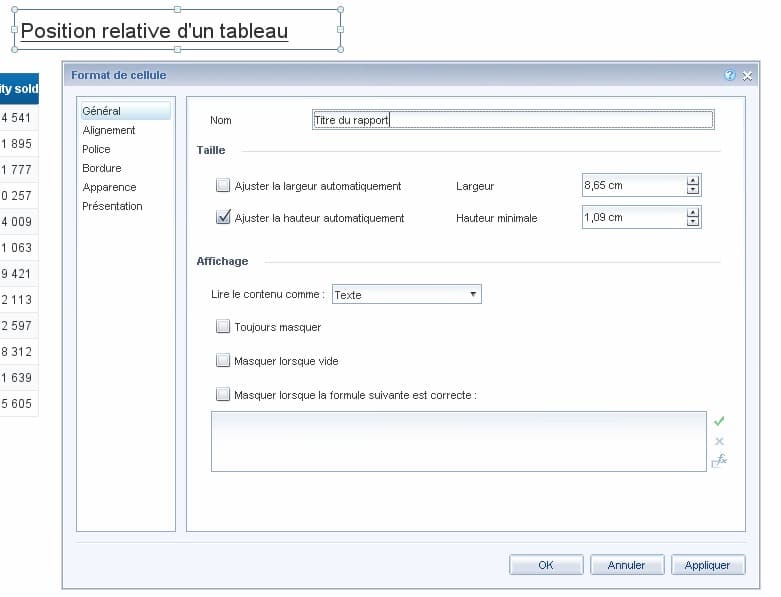Screen dimensions: 781x597
Task: Open the Lire le contenu comme dropdown
Action: click(406, 295)
